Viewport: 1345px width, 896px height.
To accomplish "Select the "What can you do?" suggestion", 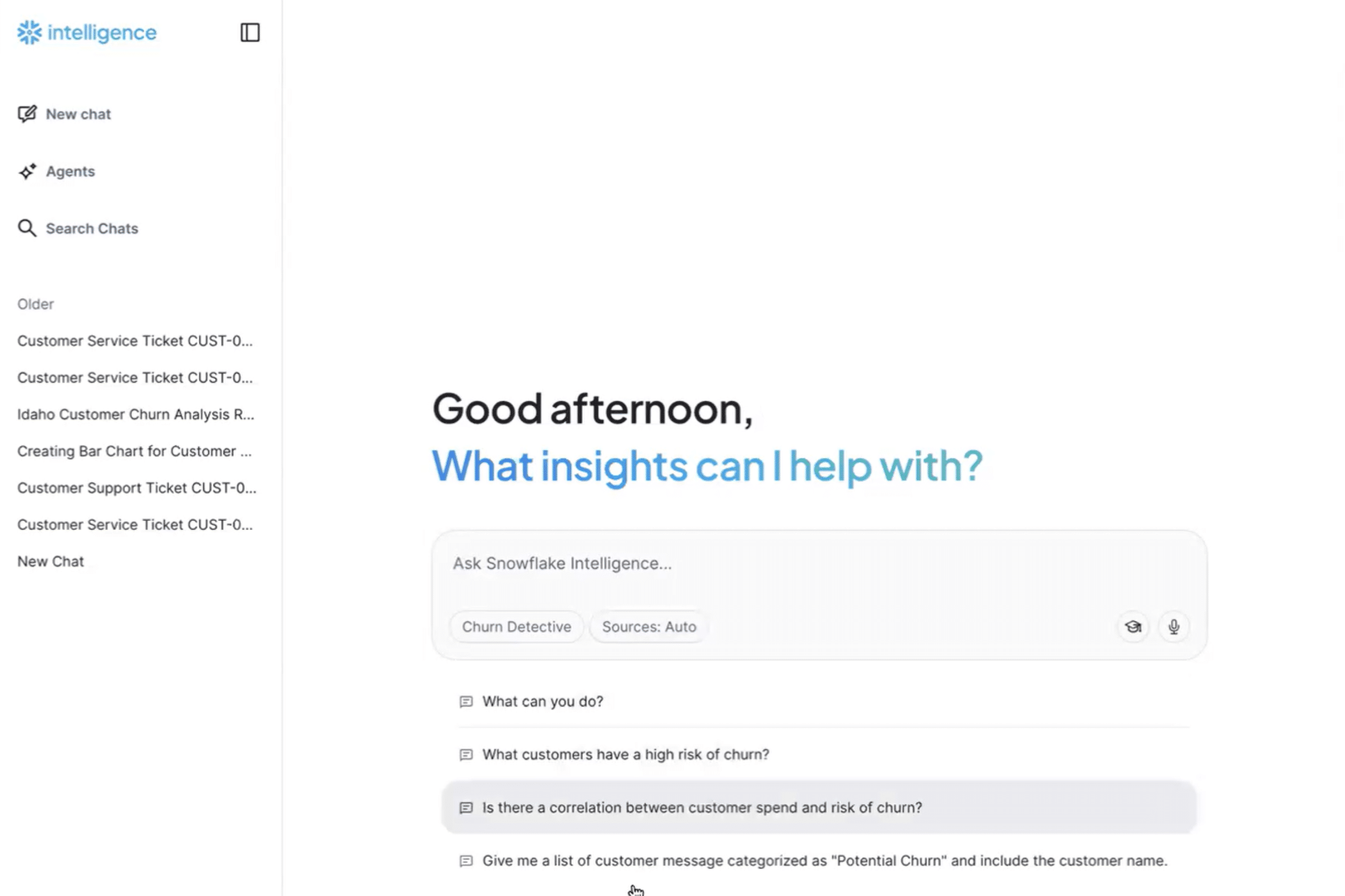I will click(542, 702).
